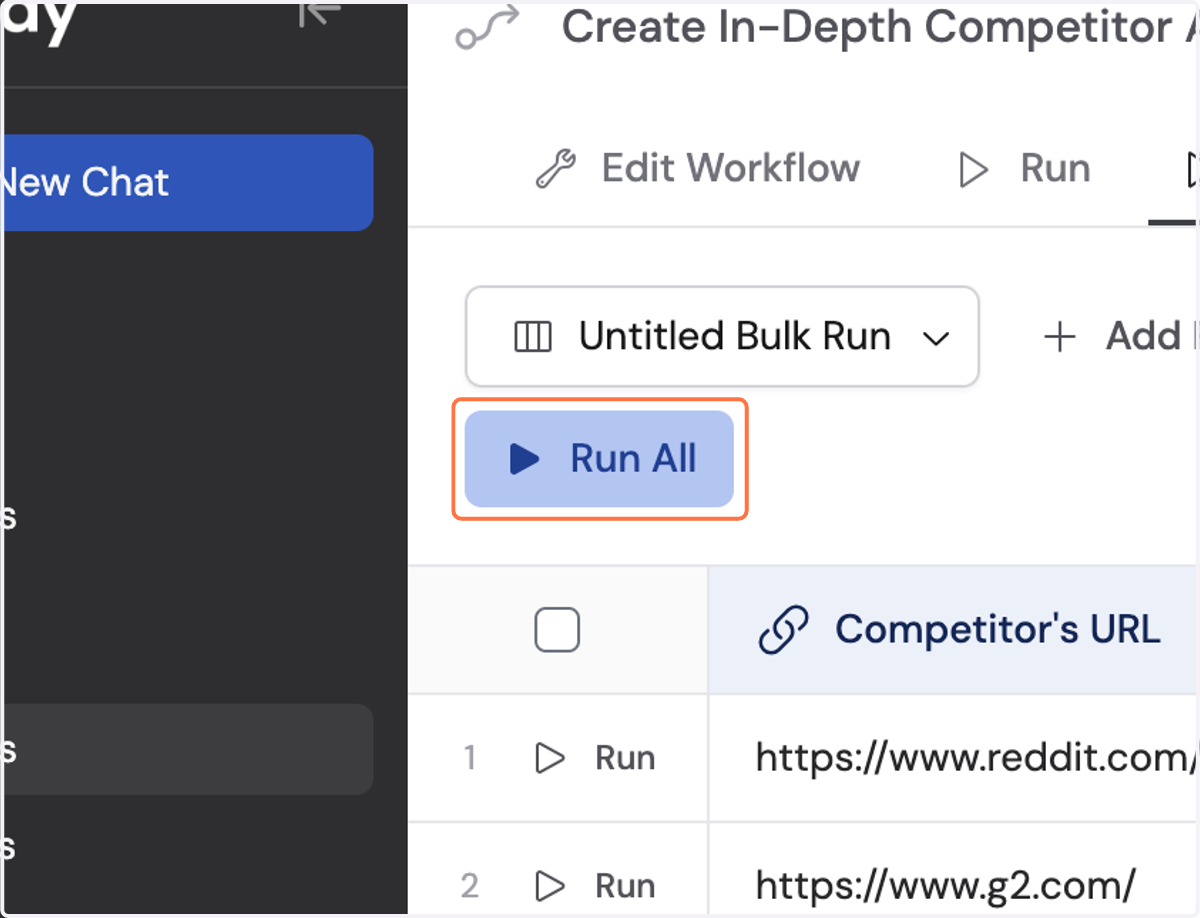
Task: Click the play icon in row 1
Action: click(550, 758)
